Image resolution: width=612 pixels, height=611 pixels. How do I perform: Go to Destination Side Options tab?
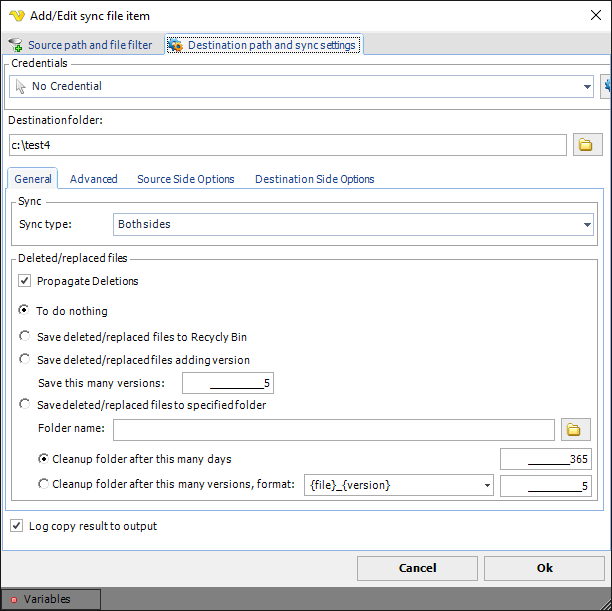[x=314, y=179]
